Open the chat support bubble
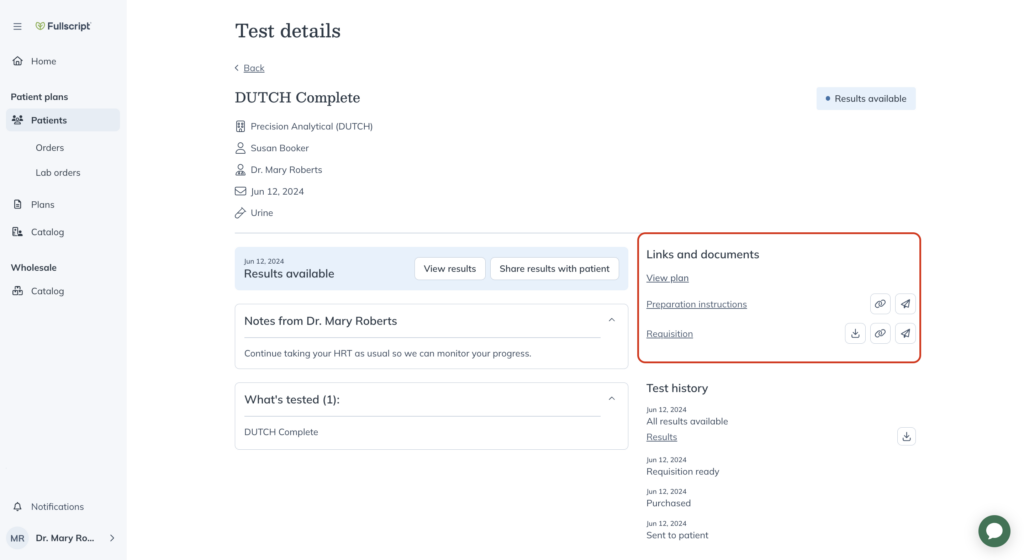 coord(994,531)
